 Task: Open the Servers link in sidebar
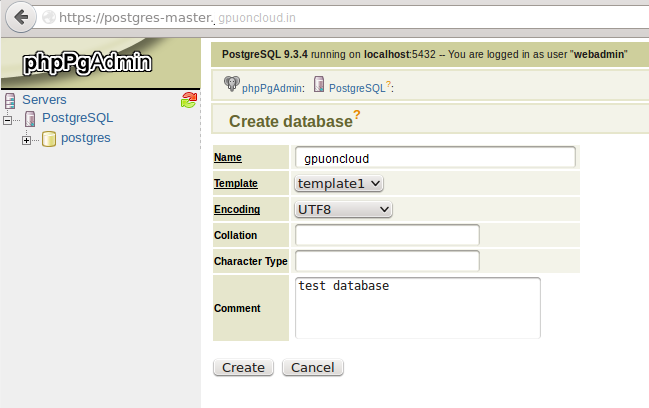tap(44, 100)
